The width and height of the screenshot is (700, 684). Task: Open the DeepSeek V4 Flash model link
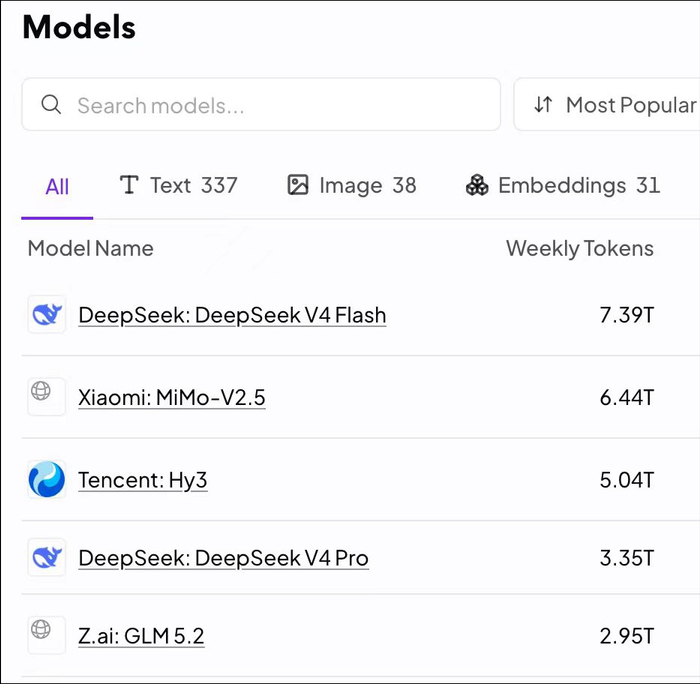[x=232, y=315]
